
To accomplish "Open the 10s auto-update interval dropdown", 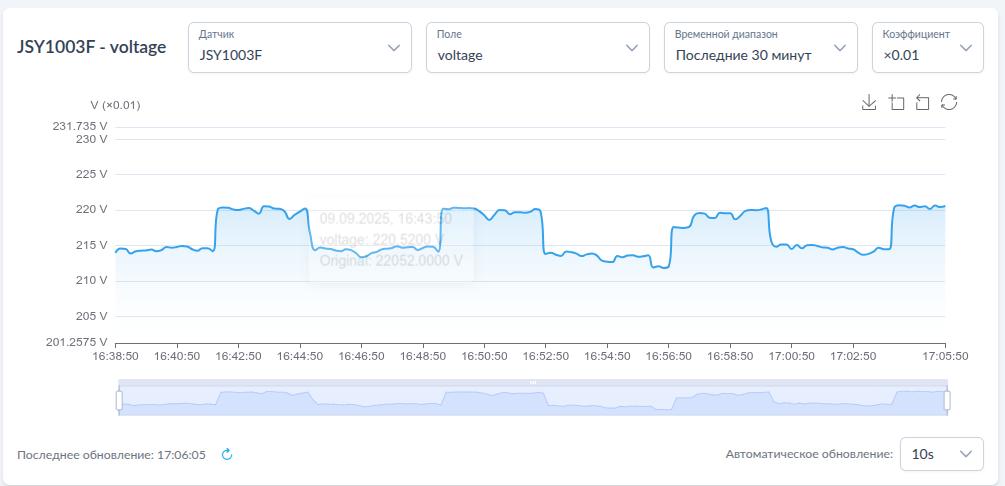I will 941,454.
